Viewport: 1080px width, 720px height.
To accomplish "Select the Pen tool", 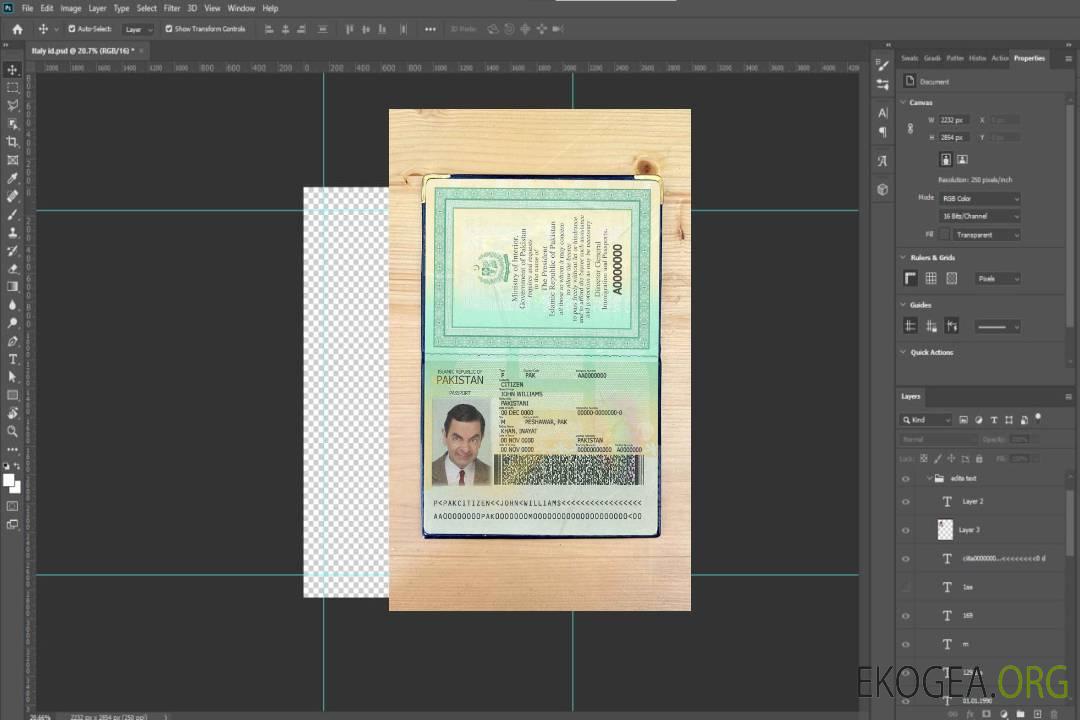I will [12, 341].
